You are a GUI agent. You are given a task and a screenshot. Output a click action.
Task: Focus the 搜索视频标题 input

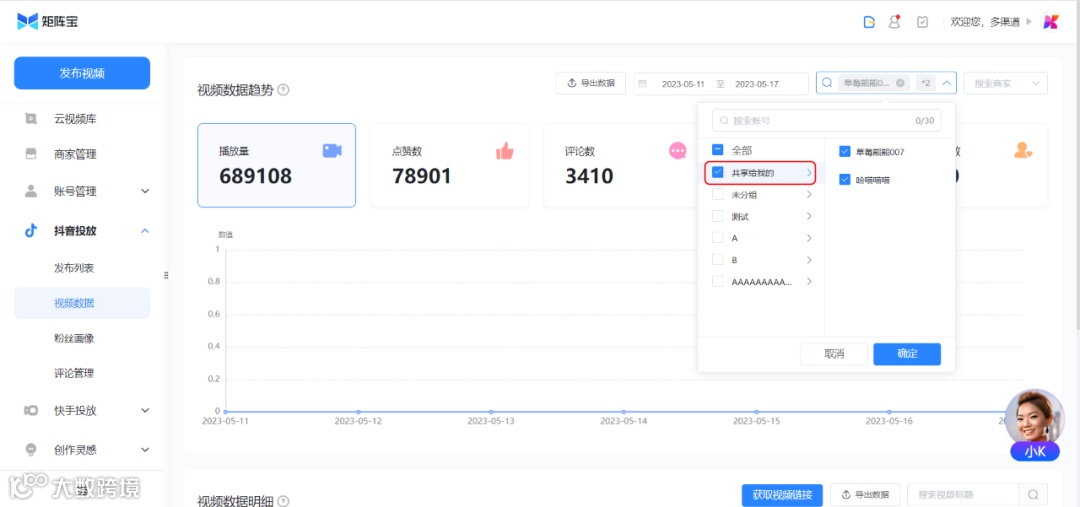click(x=963, y=495)
